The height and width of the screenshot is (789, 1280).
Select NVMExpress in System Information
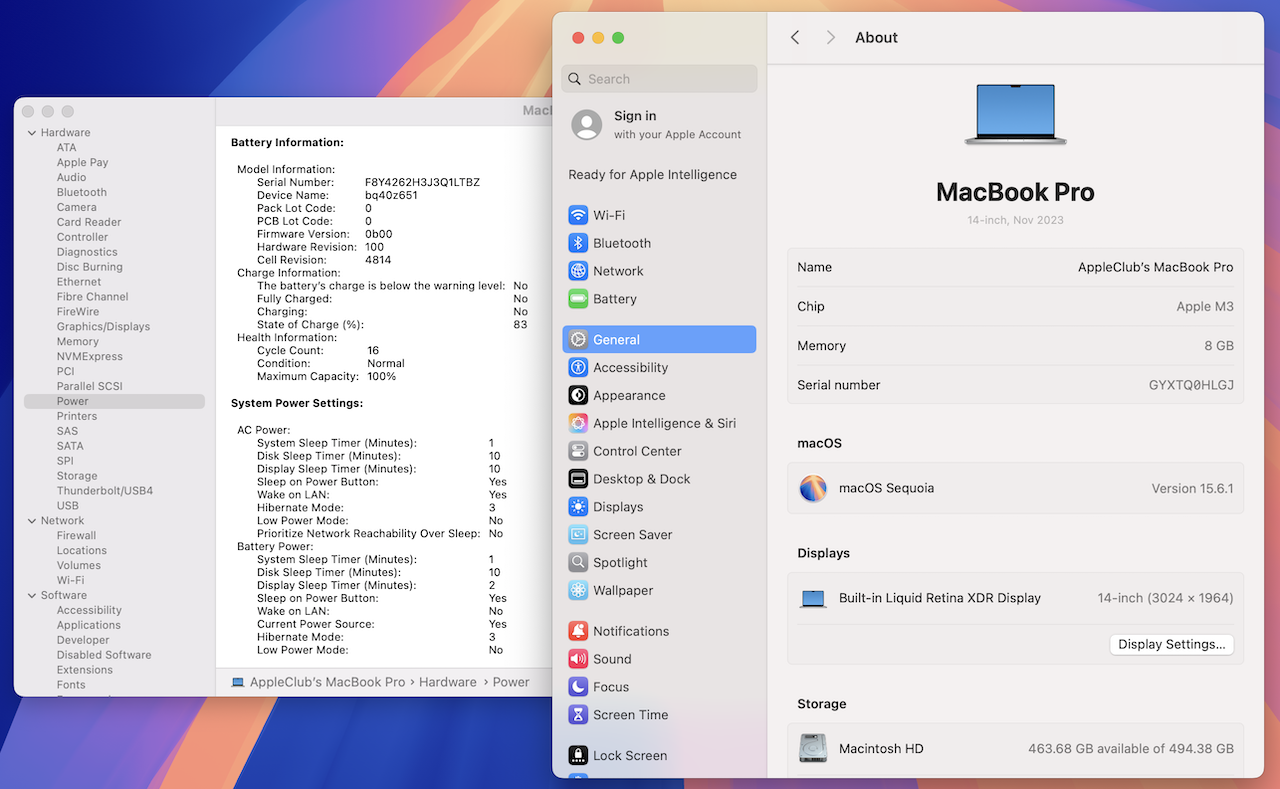click(90, 356)
